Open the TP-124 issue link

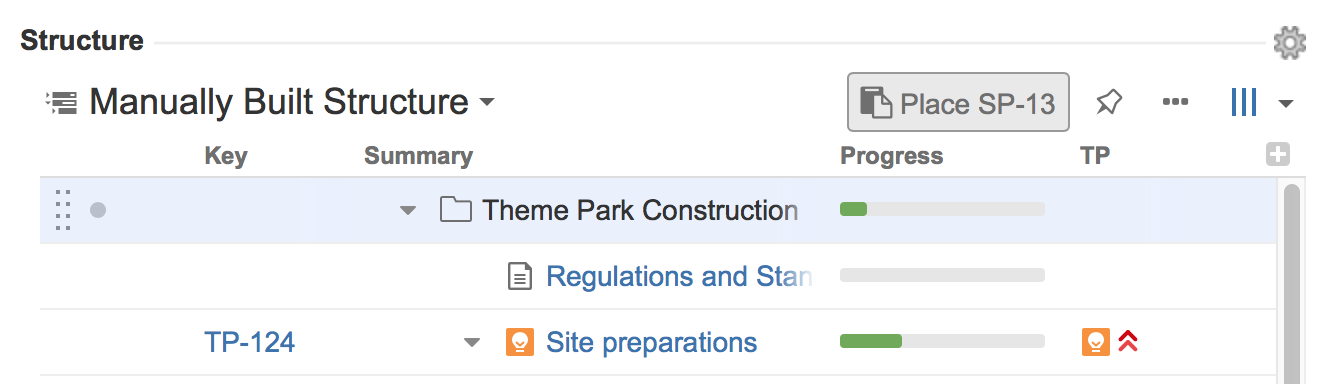(250, 342)
